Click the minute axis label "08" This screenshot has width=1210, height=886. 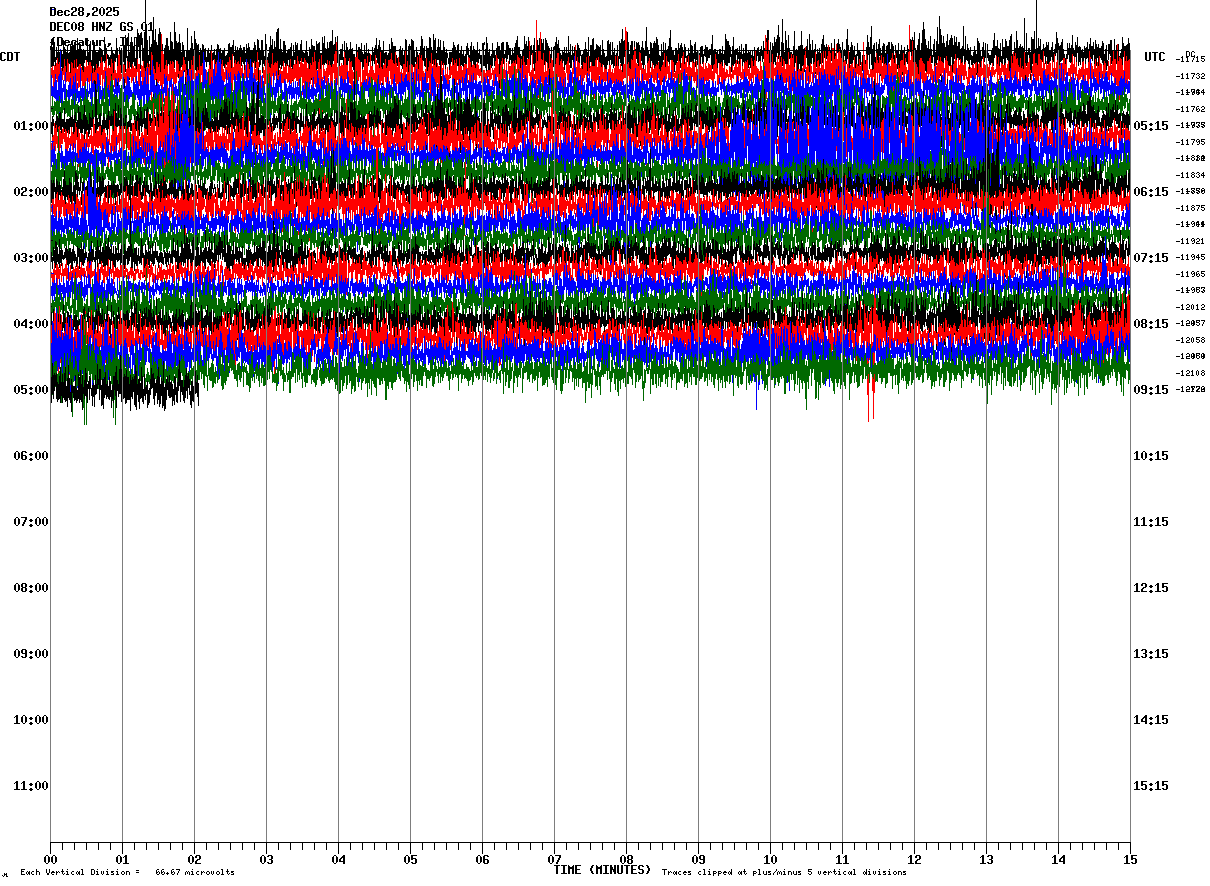626,859
